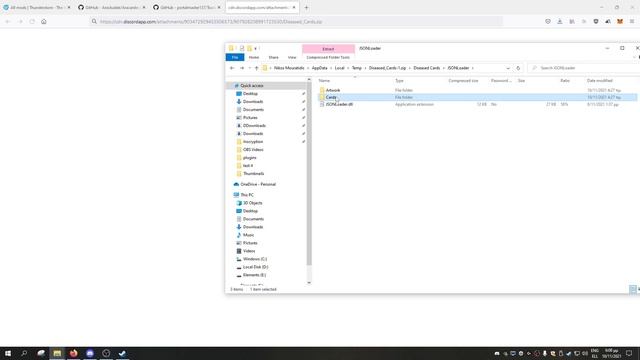Select OneDrive - Personal in sidebar
640x360 pixels.
point(258,184)
